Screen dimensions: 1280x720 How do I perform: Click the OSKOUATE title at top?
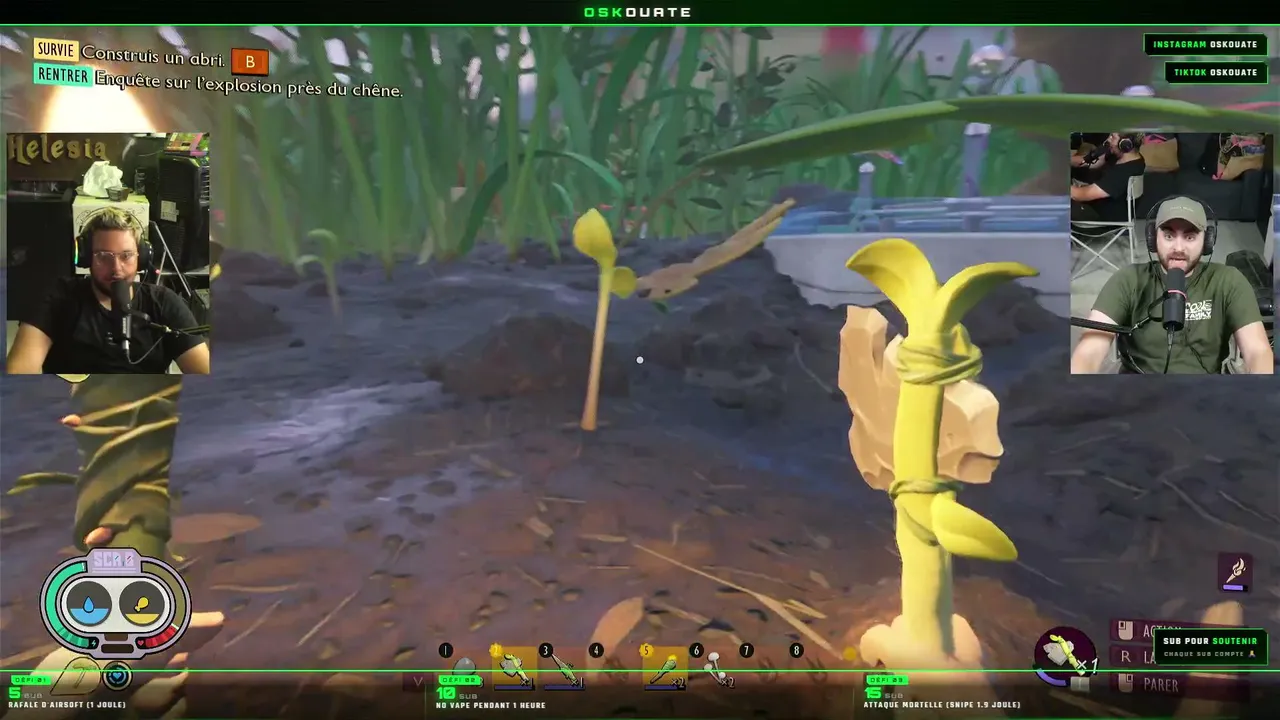pyautogui.click(x=638, y=12)
